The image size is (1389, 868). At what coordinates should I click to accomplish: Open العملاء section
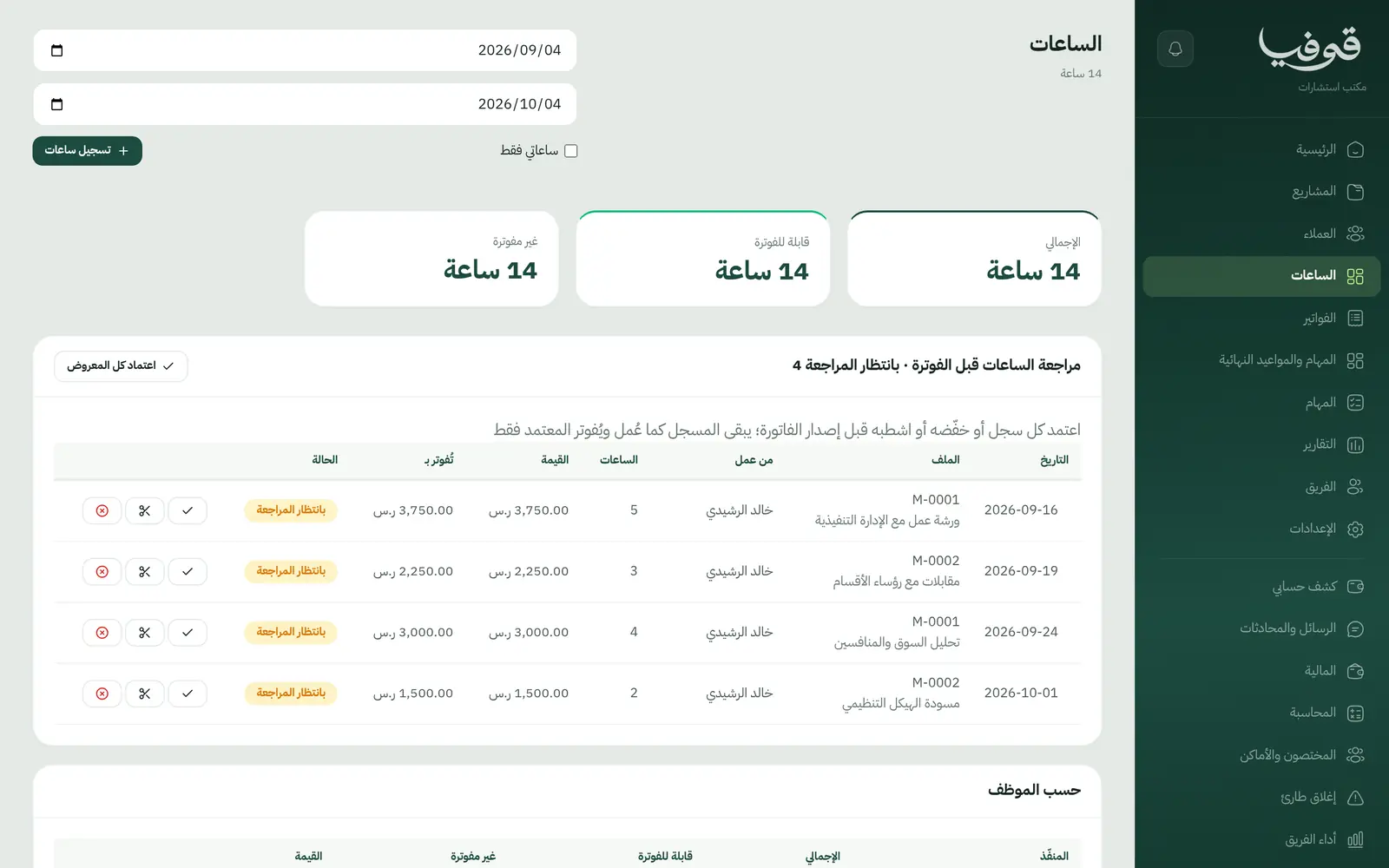[x=1261, y=233]
